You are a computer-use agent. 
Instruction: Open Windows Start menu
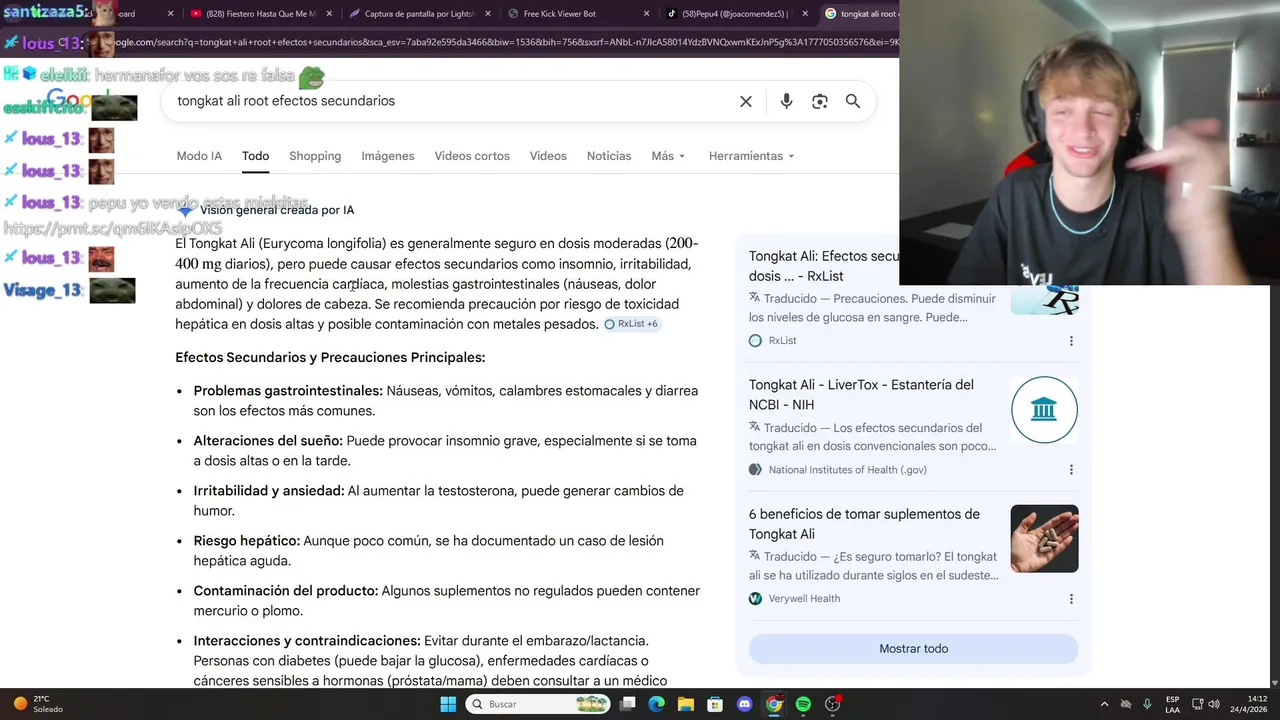448,704
